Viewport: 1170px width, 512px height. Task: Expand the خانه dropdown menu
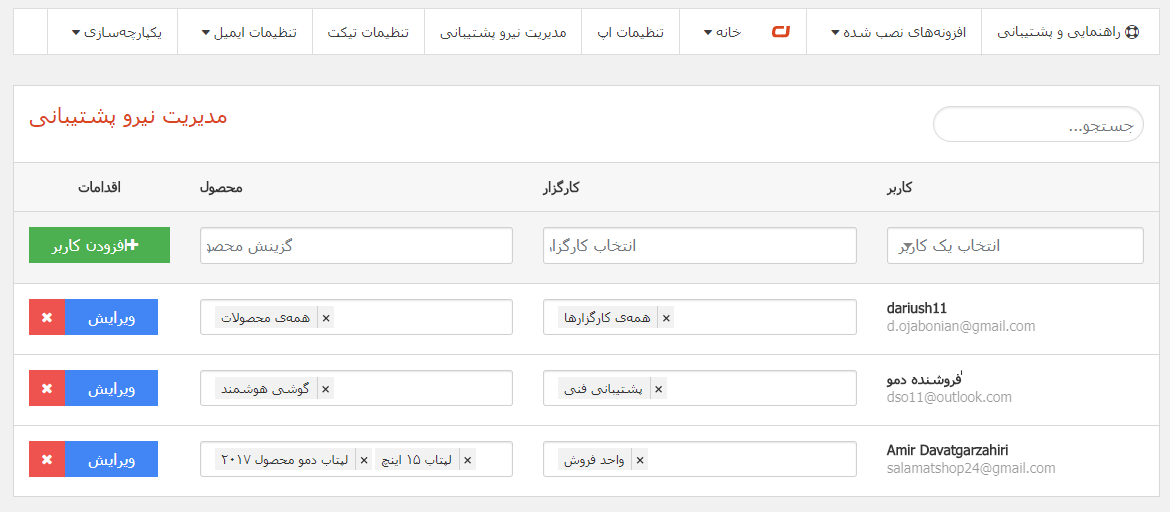(721, 32)
